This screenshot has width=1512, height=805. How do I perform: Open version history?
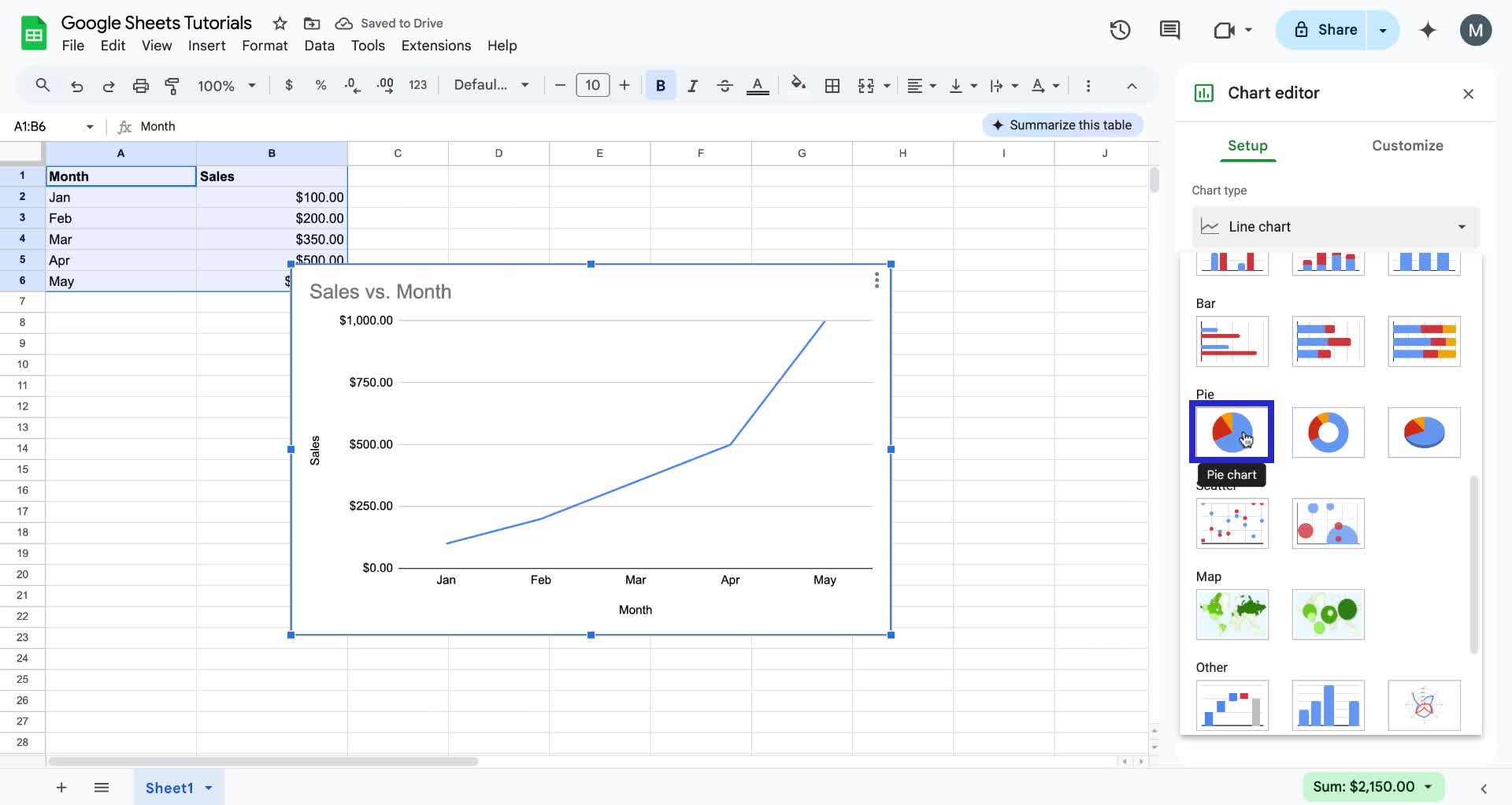(1120, 30)
